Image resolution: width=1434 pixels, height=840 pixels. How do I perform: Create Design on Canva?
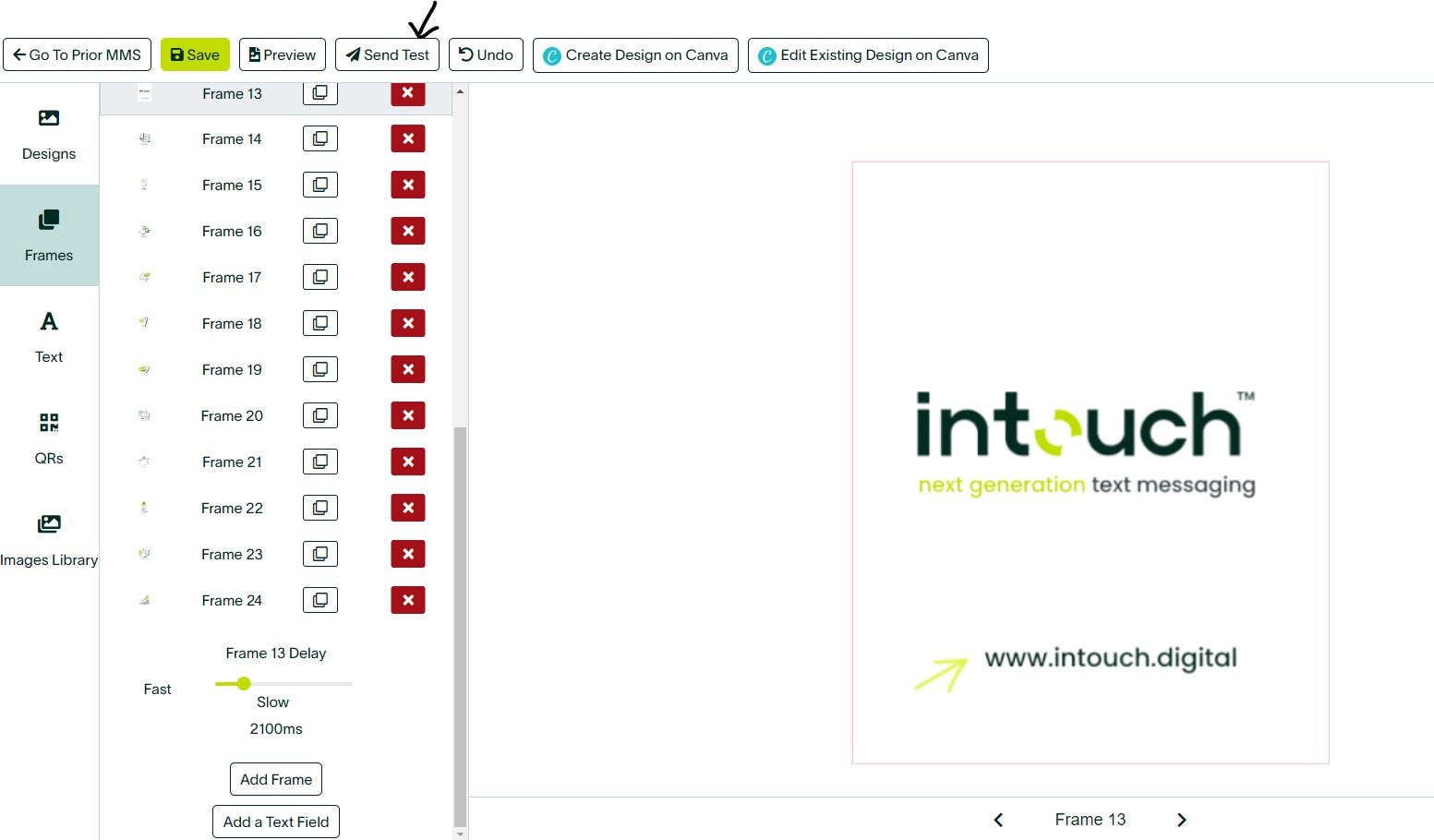click(635, 54)
